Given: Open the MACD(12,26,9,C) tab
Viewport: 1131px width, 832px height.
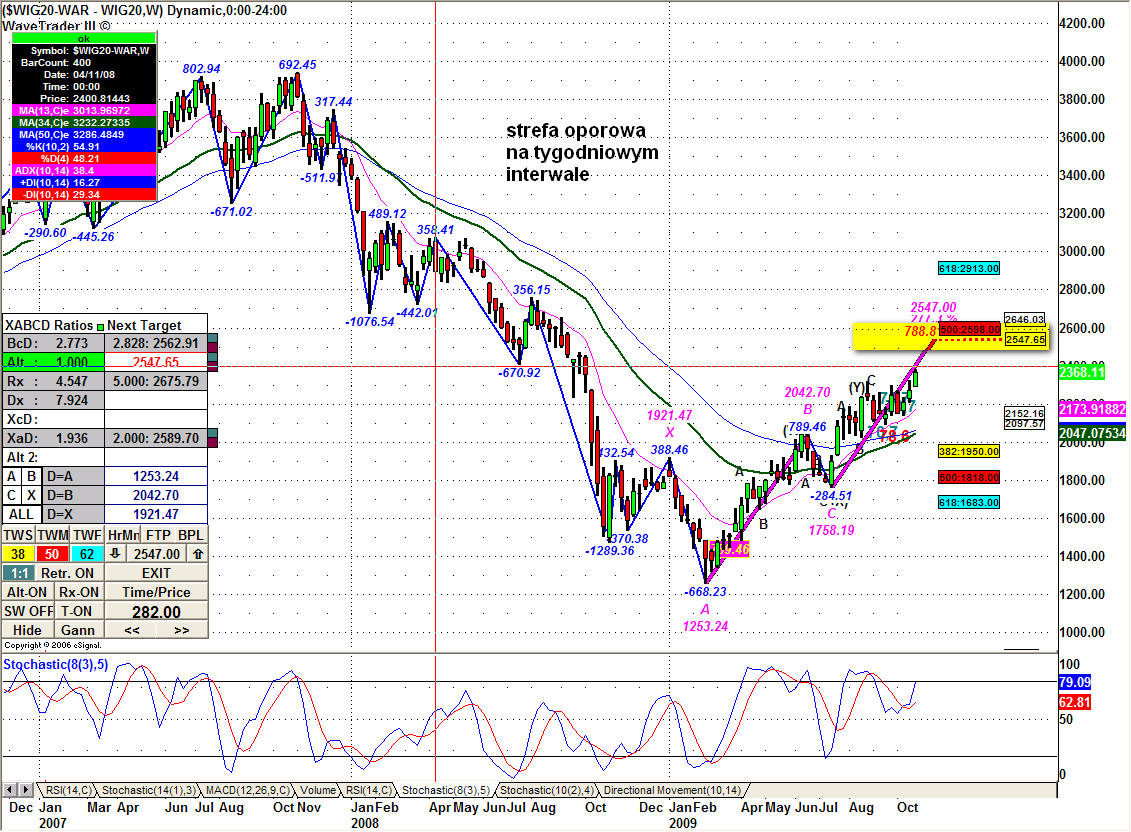Looking at the screenshot, I should click(x=247, y=790).
